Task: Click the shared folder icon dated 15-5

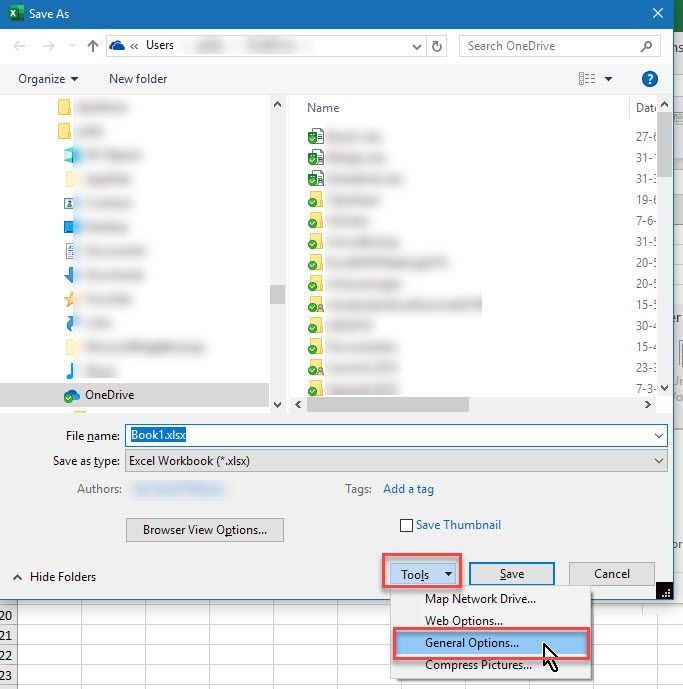Action: coord(316,305)
